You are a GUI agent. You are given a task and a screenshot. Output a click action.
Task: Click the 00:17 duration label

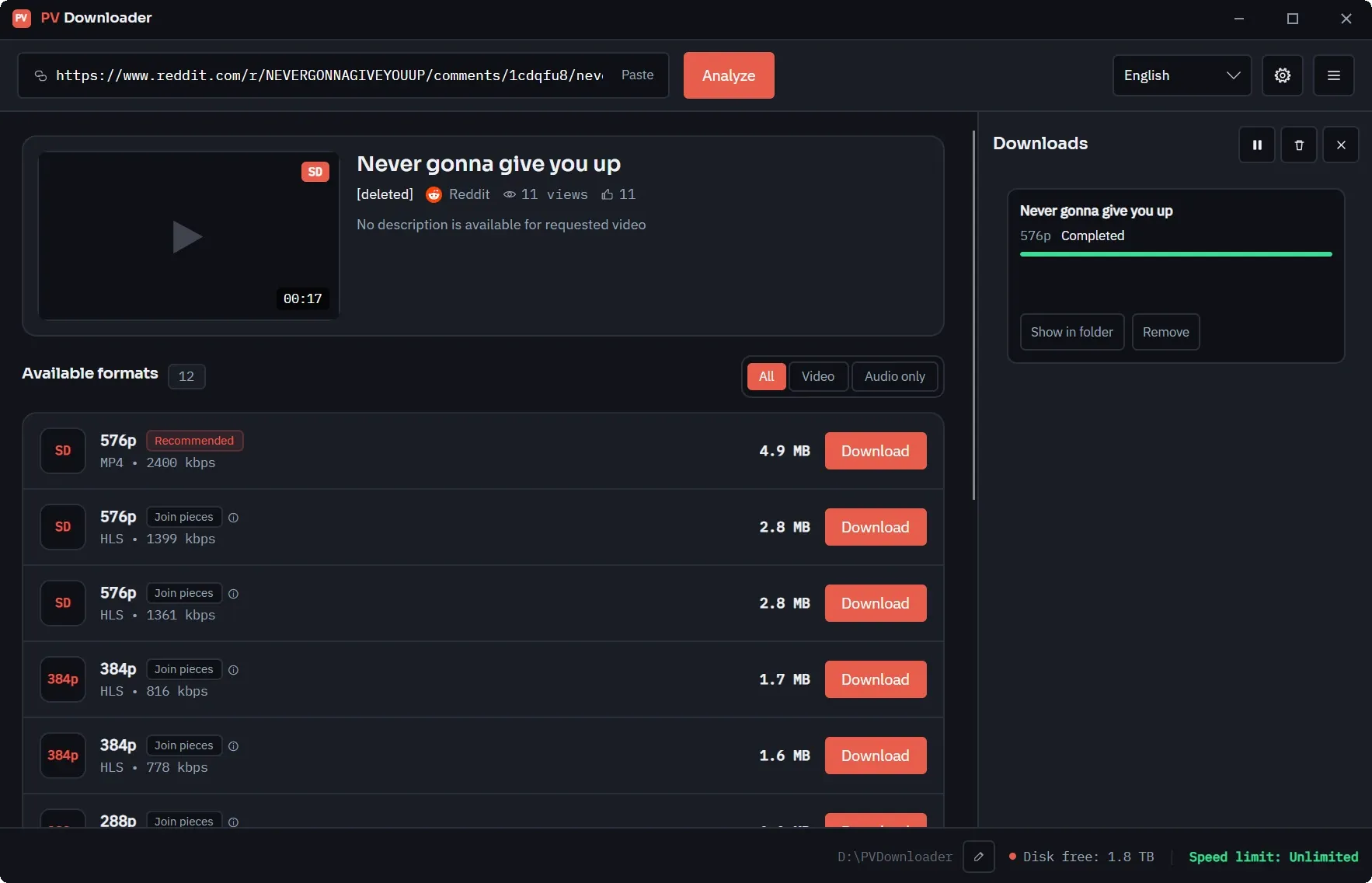tap(303, 298)
